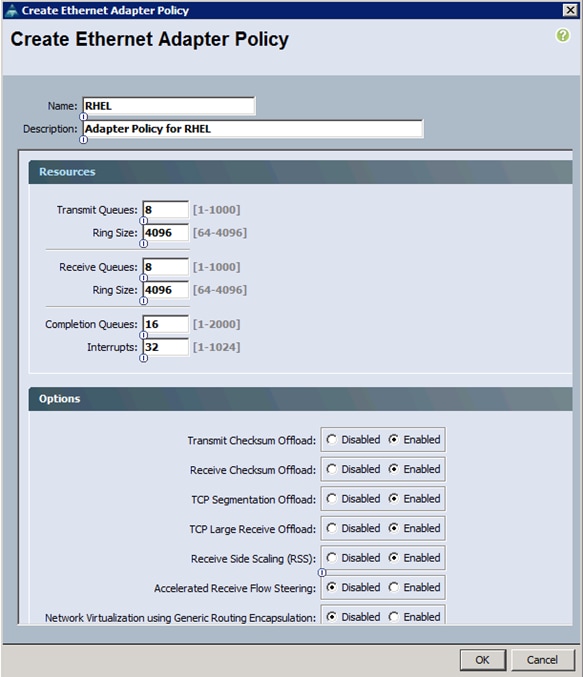Click the Cancel button
The image size is (583, 677).
pos(542,660)
